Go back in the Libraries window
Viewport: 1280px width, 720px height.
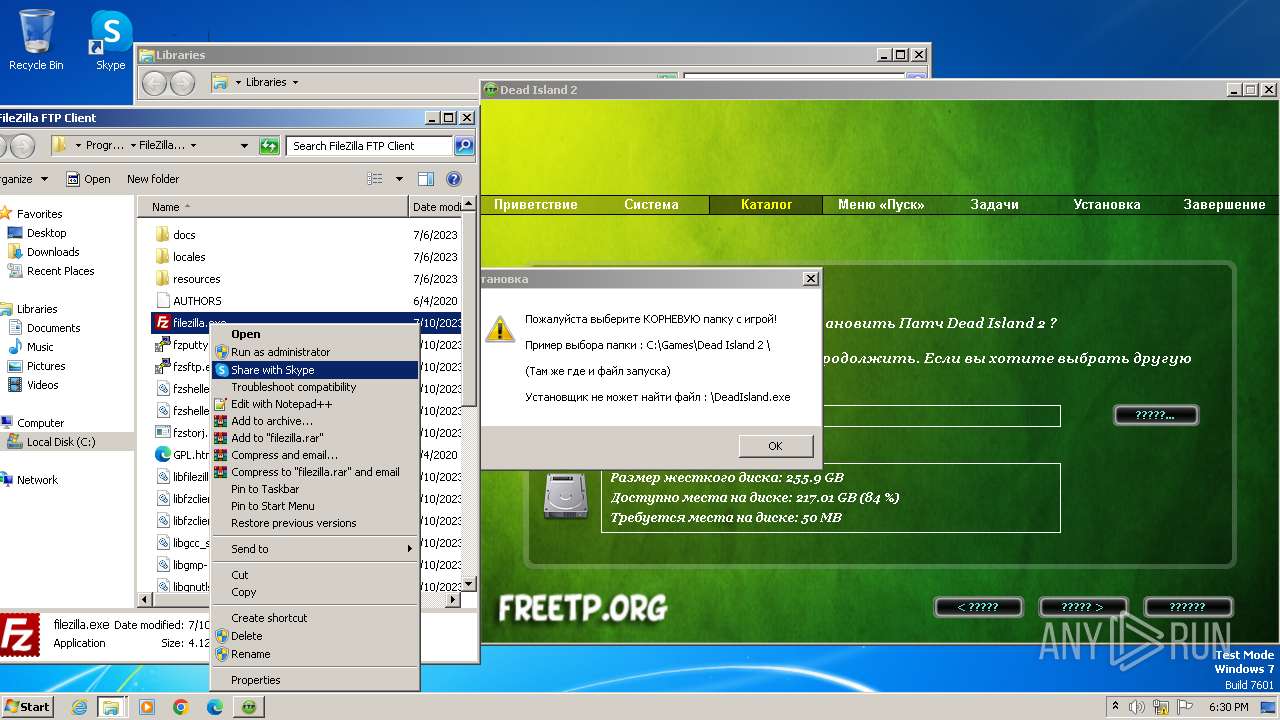click(x=154, y=83)
